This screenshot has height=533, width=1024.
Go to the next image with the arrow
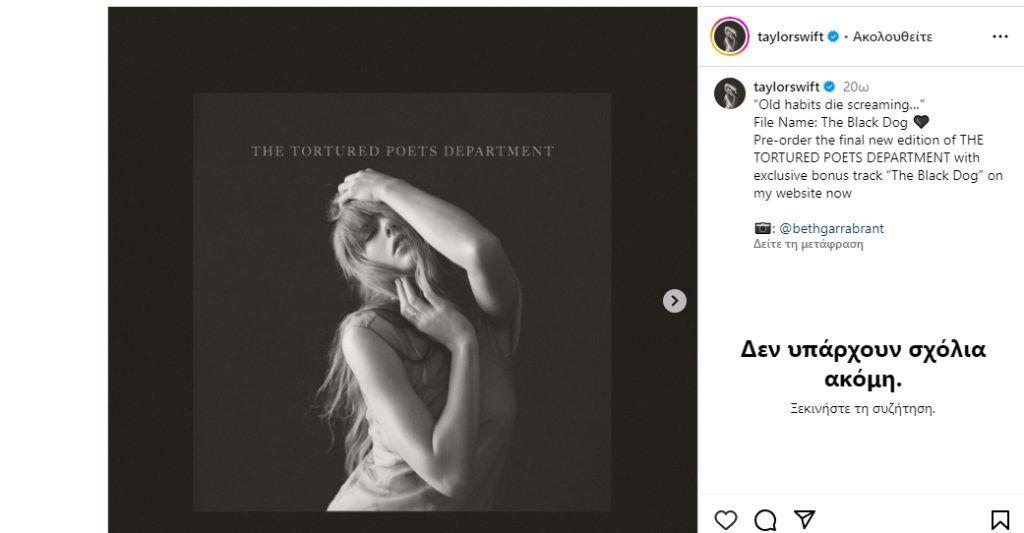point(675,300)
